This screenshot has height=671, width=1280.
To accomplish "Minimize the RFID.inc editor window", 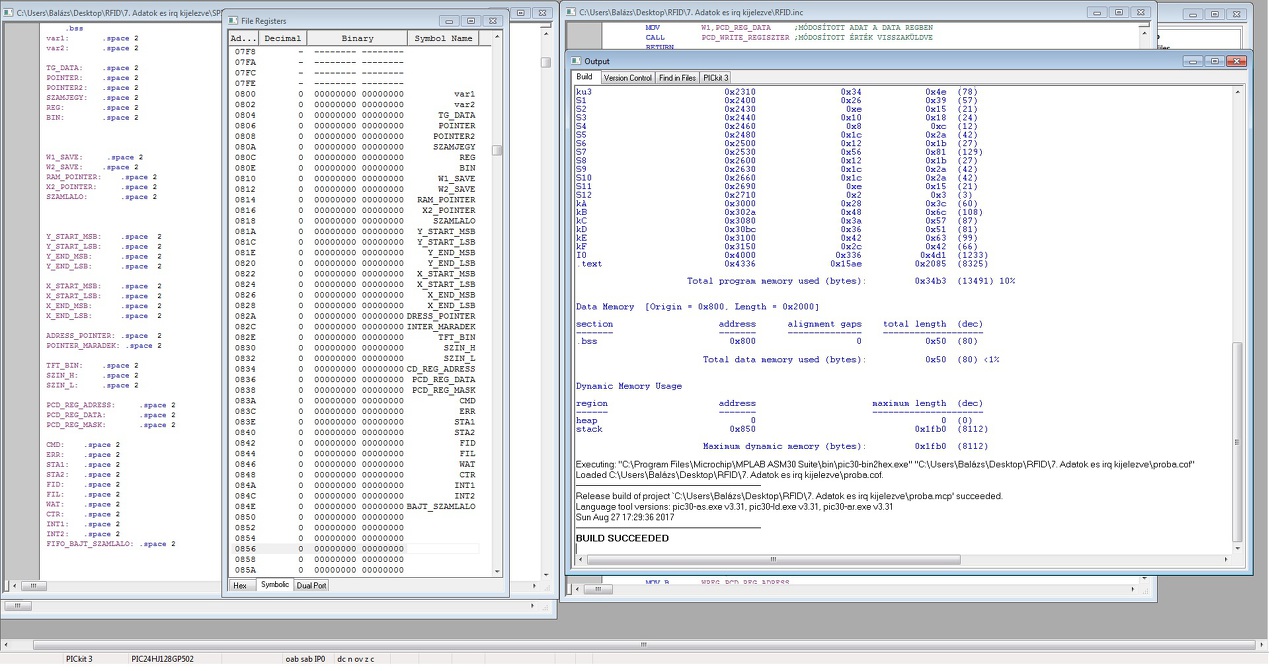I will pos(1096,12).
